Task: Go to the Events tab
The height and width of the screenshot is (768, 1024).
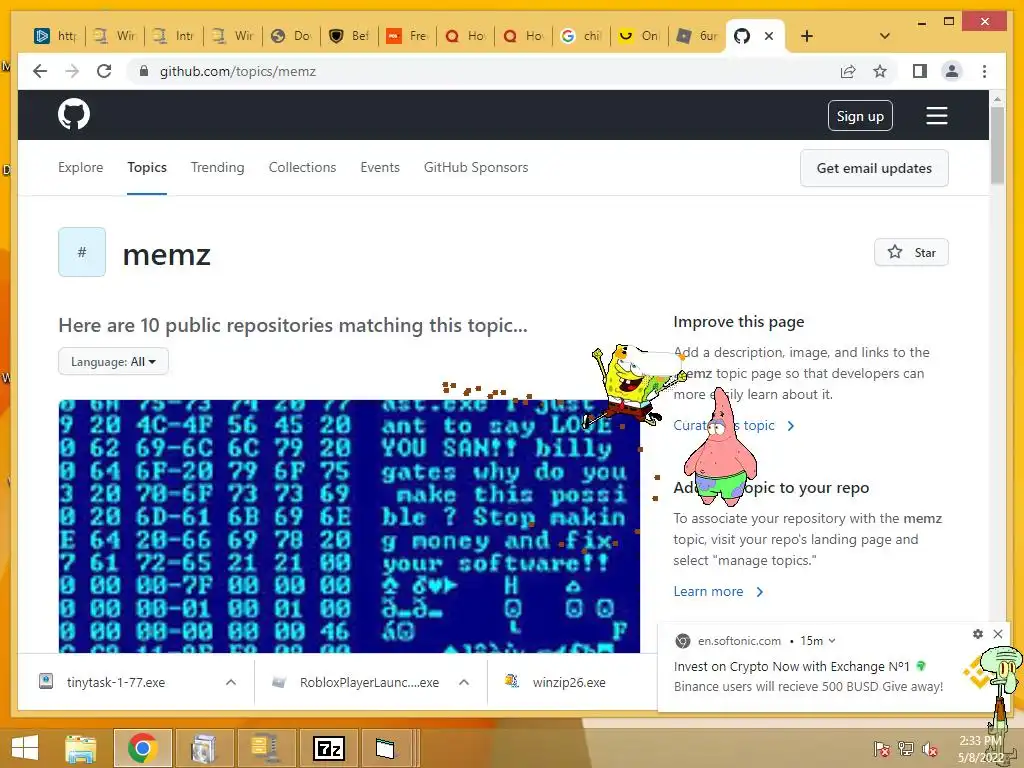Action: tap(380, 167)
